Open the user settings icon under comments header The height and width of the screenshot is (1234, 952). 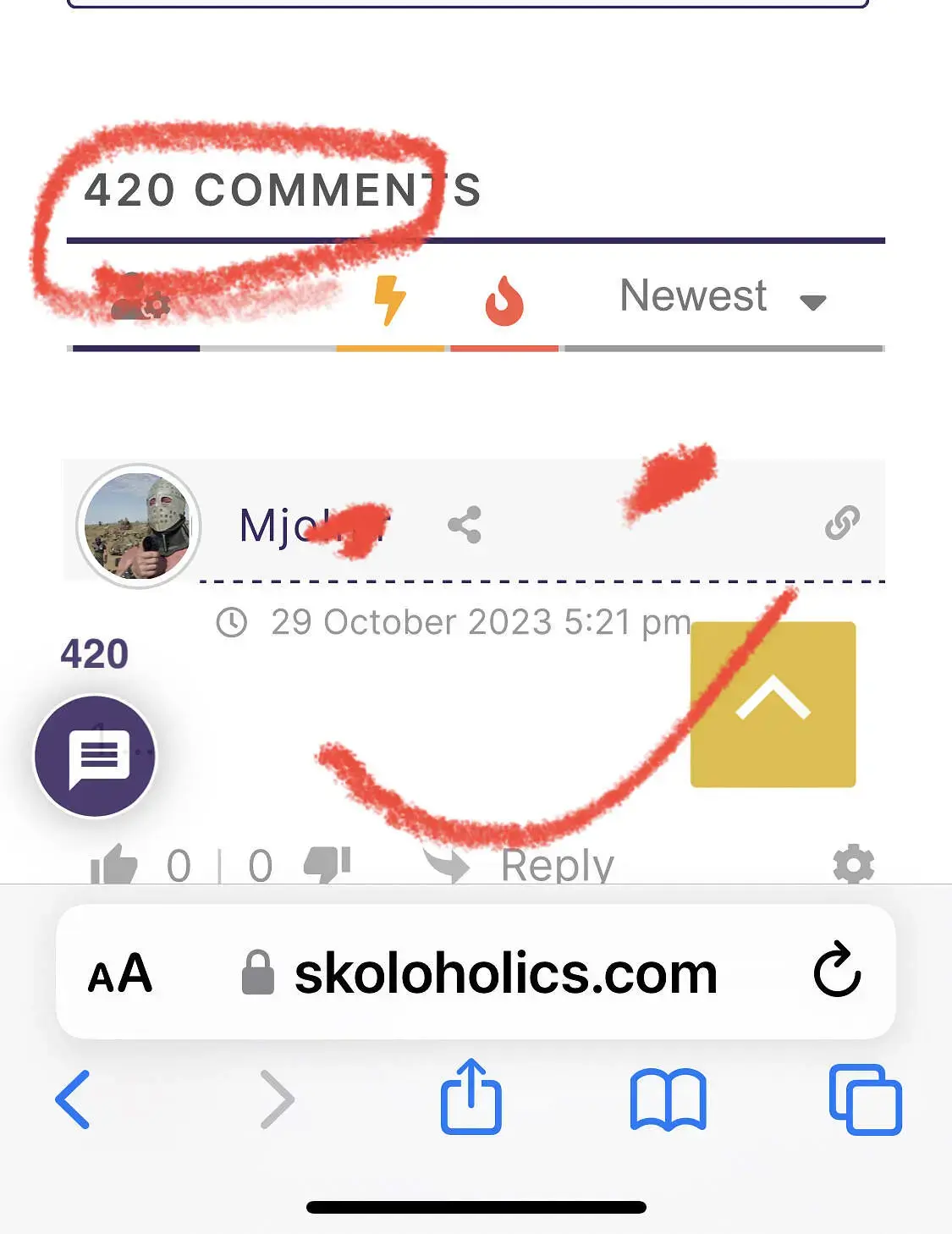point(140,296)
